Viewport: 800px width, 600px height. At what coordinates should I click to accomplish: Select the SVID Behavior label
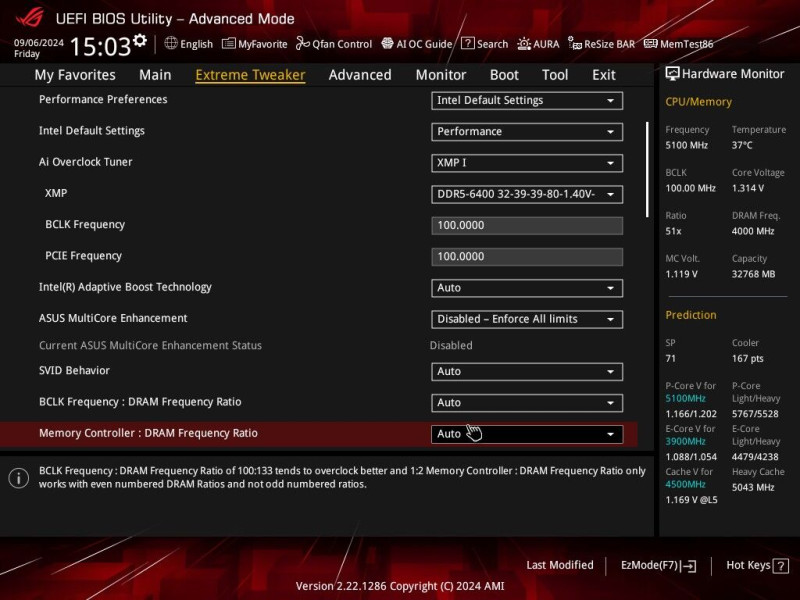coord(74,371)
